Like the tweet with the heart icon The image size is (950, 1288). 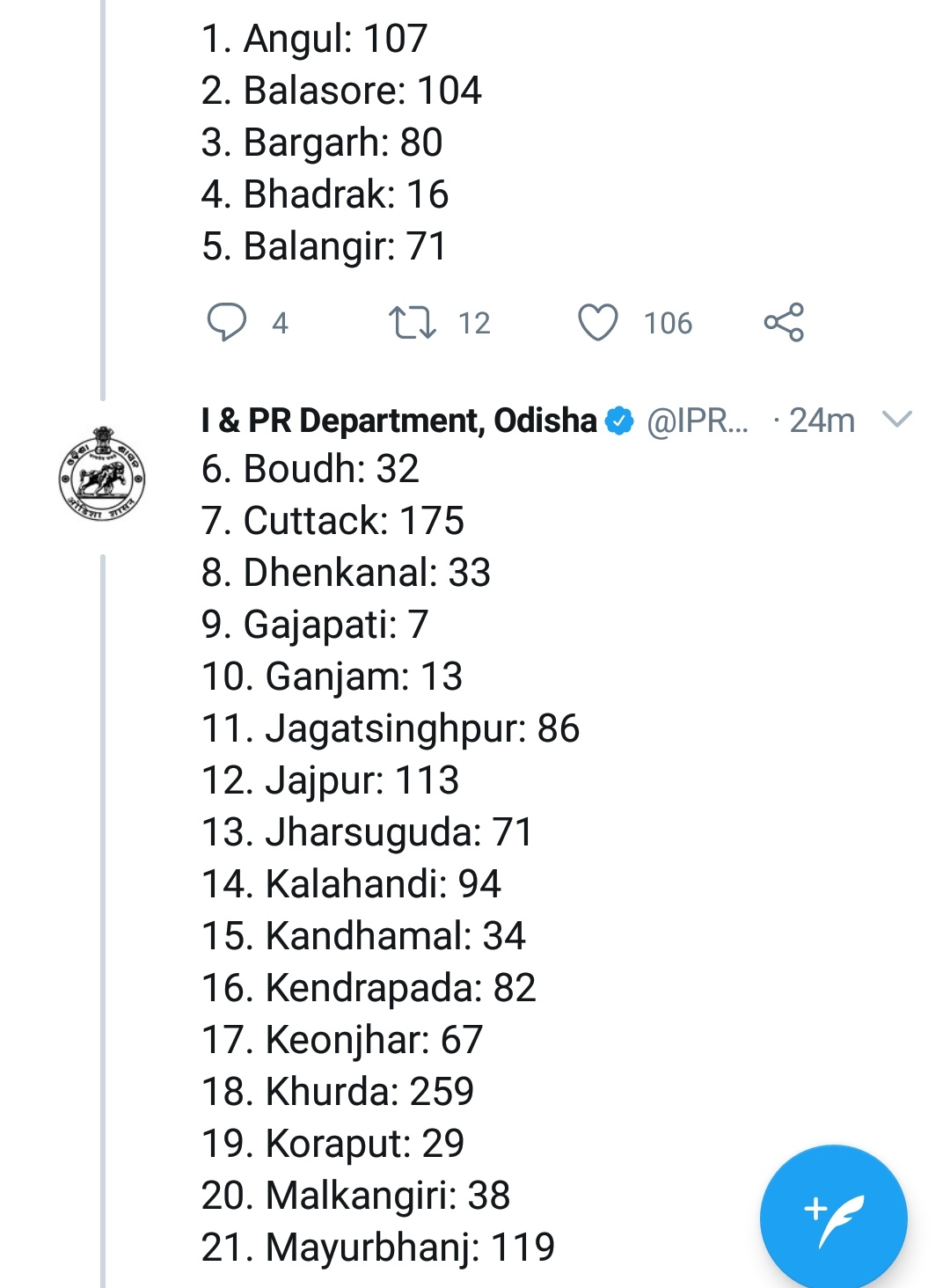598,322
